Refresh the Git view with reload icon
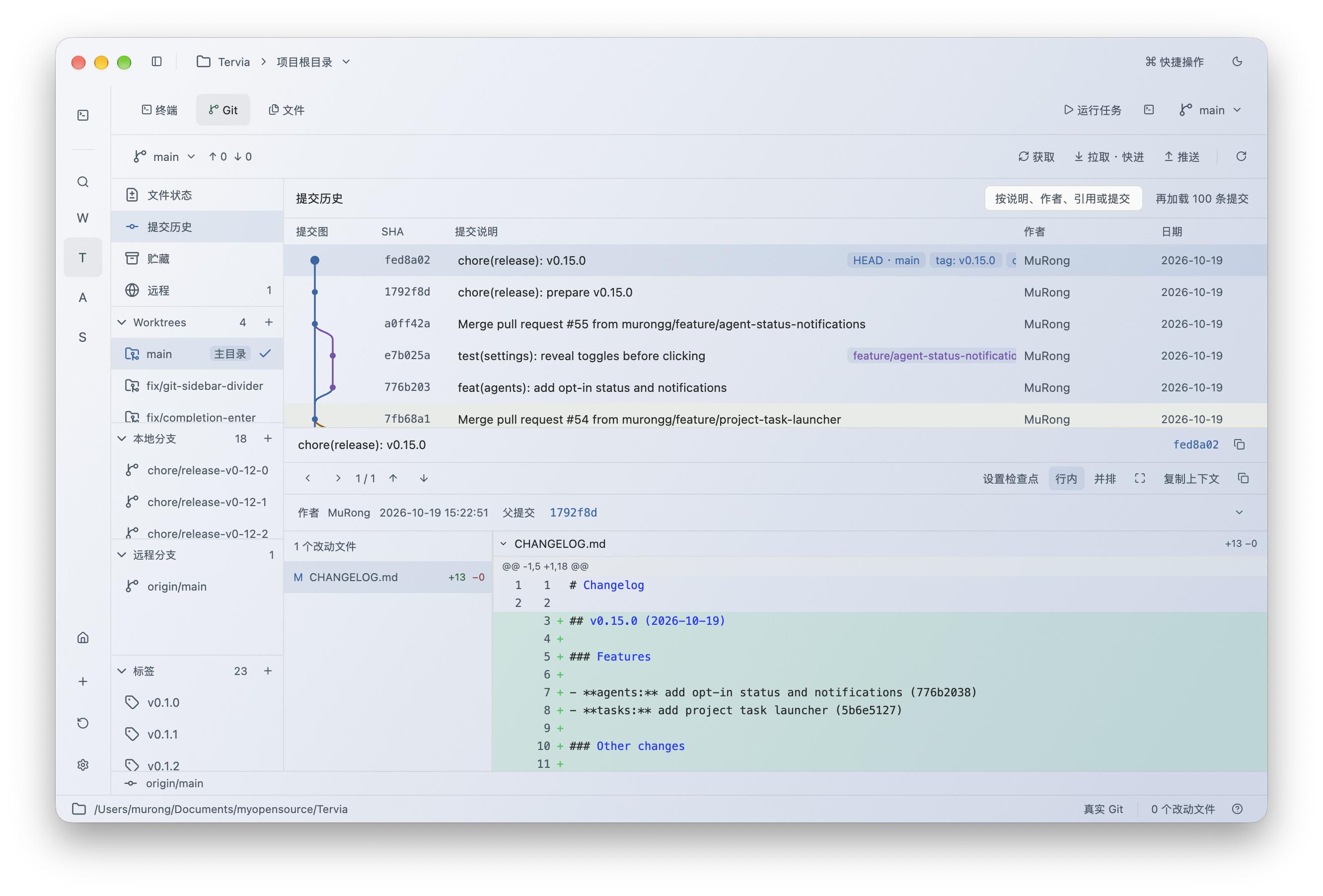The height and width of the screenshot is (896, 1323). pos(1242,156)
